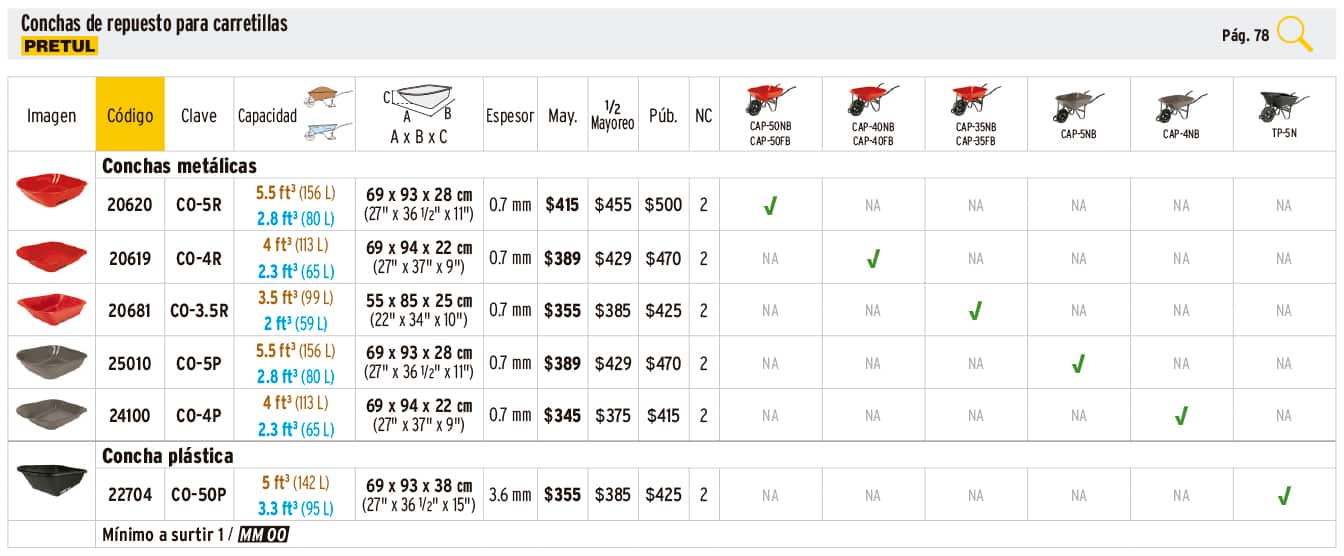This screenshot has height=556, width=1344.
Task: Click the yellow Código column header
Action: [x=130, y=115]
